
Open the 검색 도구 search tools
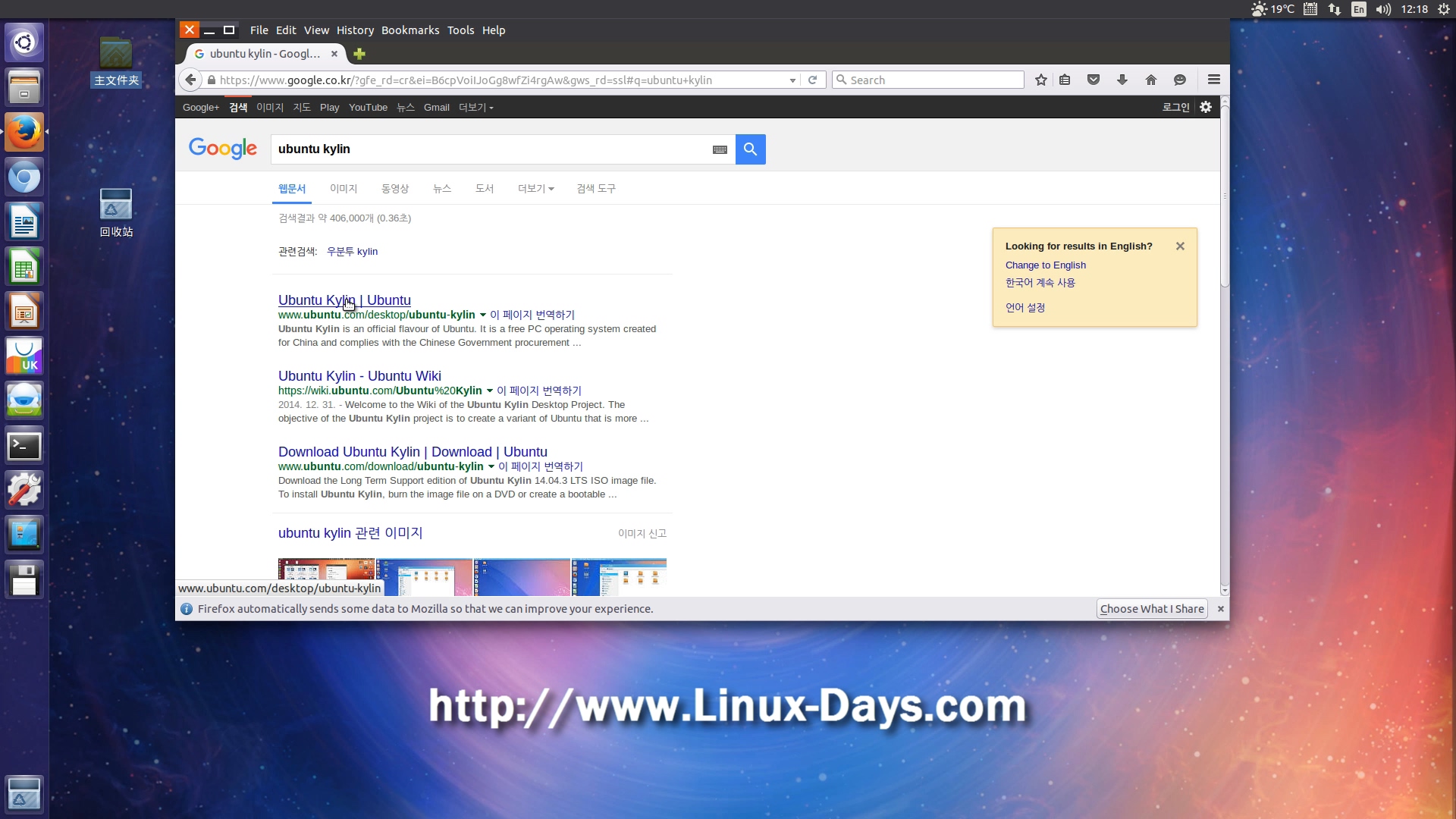[x=596, y=189]
